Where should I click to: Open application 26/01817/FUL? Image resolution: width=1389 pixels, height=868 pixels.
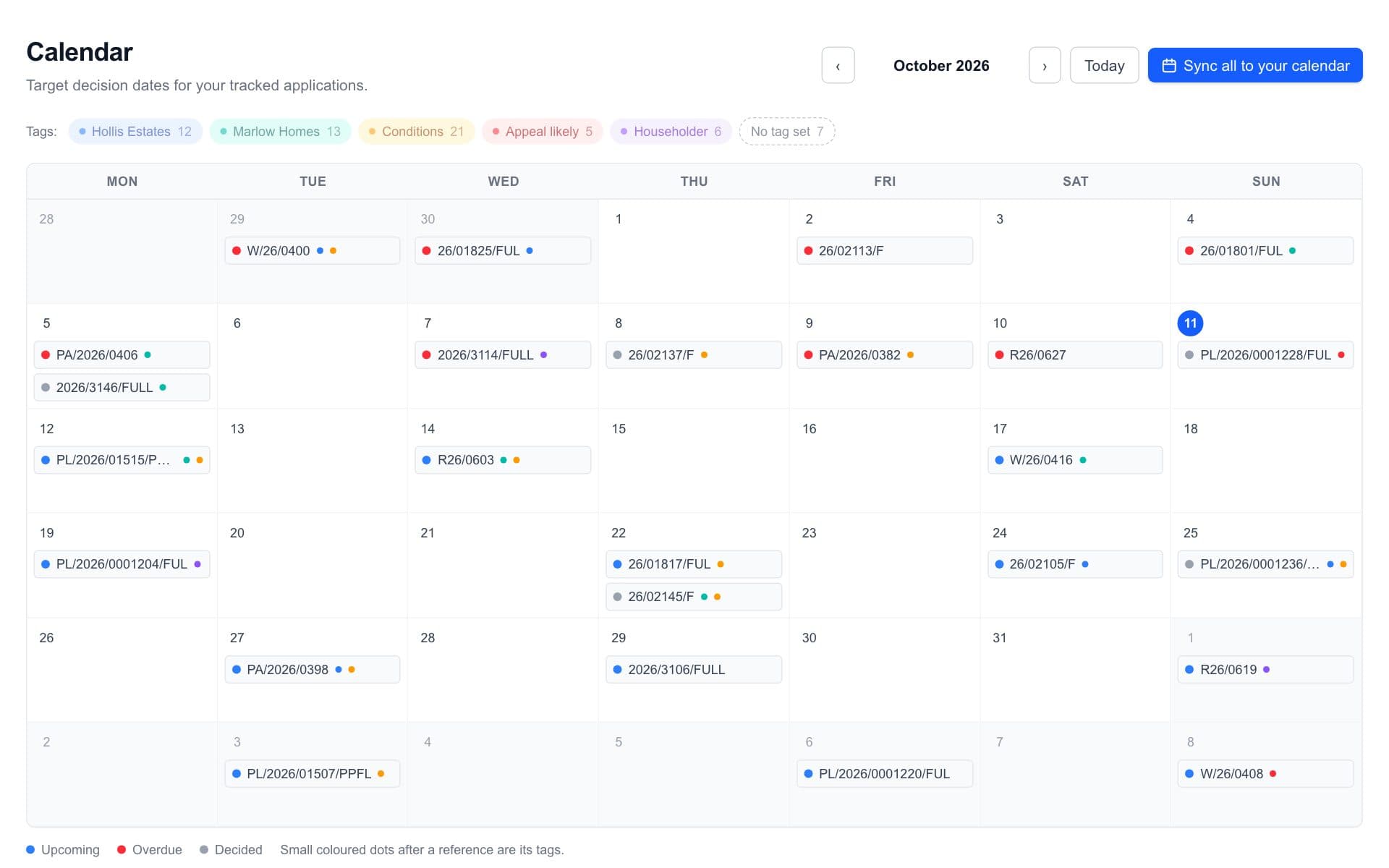pos(694,564)
